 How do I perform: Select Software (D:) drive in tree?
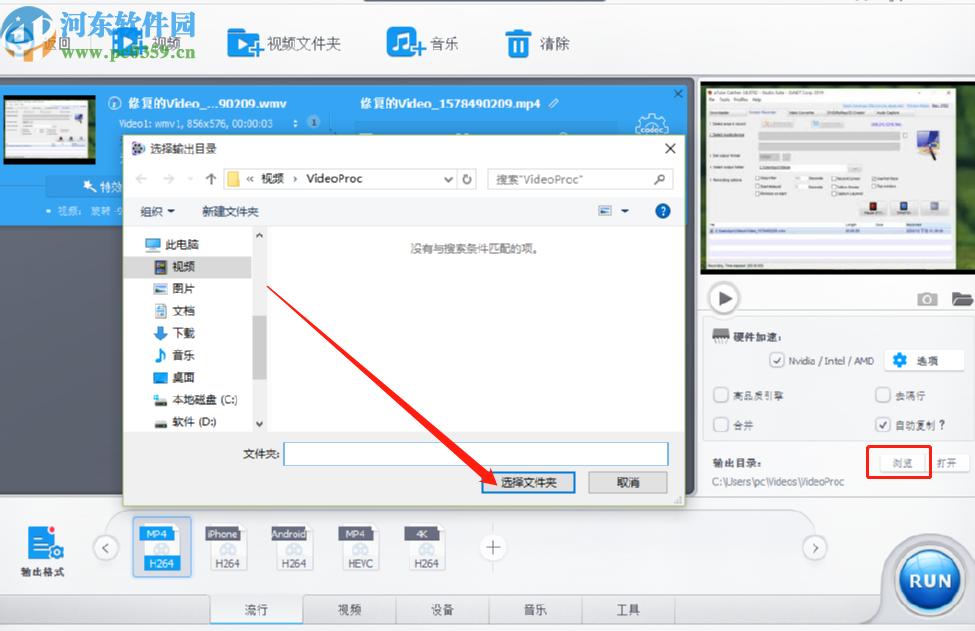(185, 421)
